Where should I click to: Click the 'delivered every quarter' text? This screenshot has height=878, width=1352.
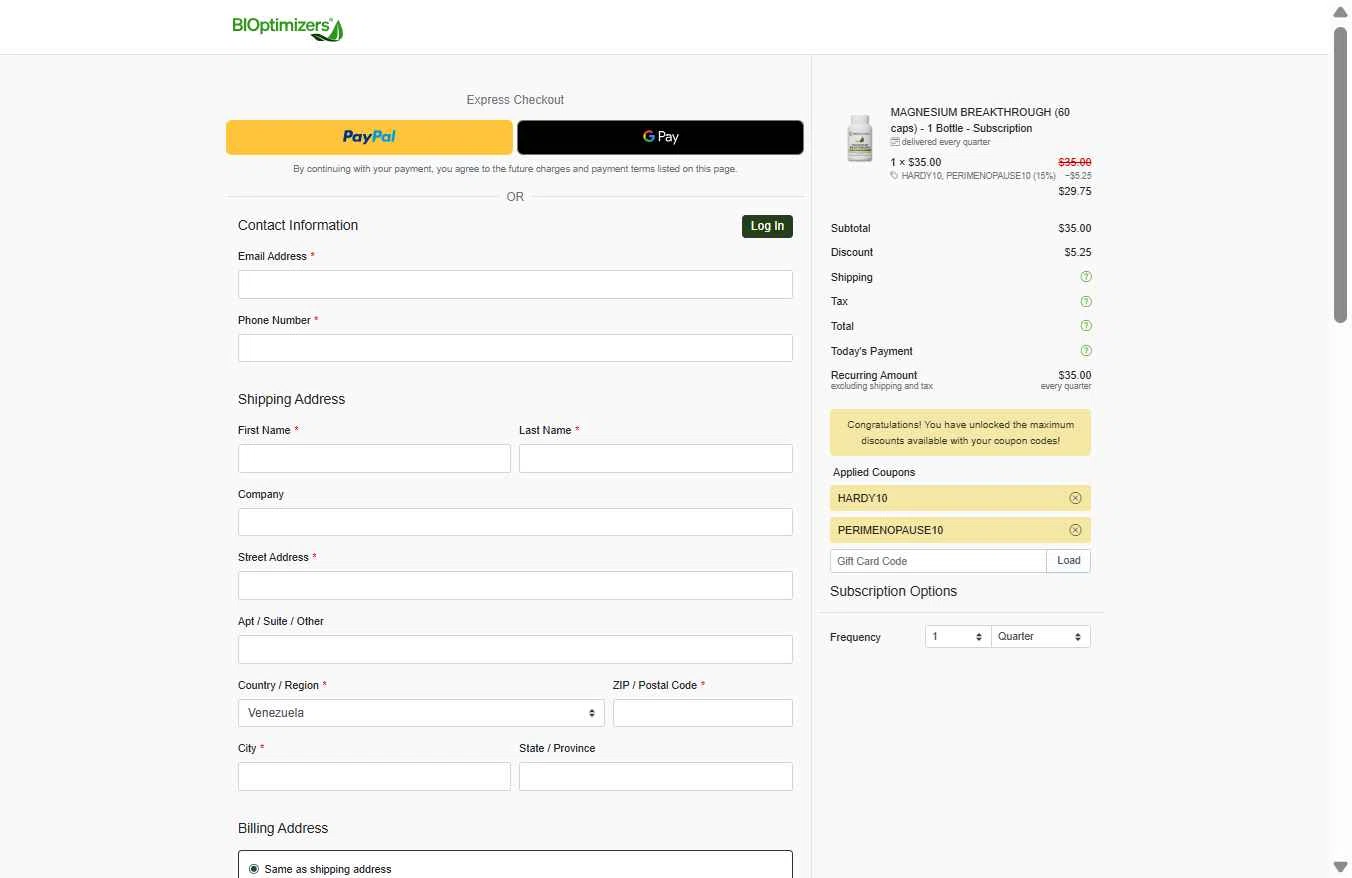pyautogui.click(x=946, y=142)
